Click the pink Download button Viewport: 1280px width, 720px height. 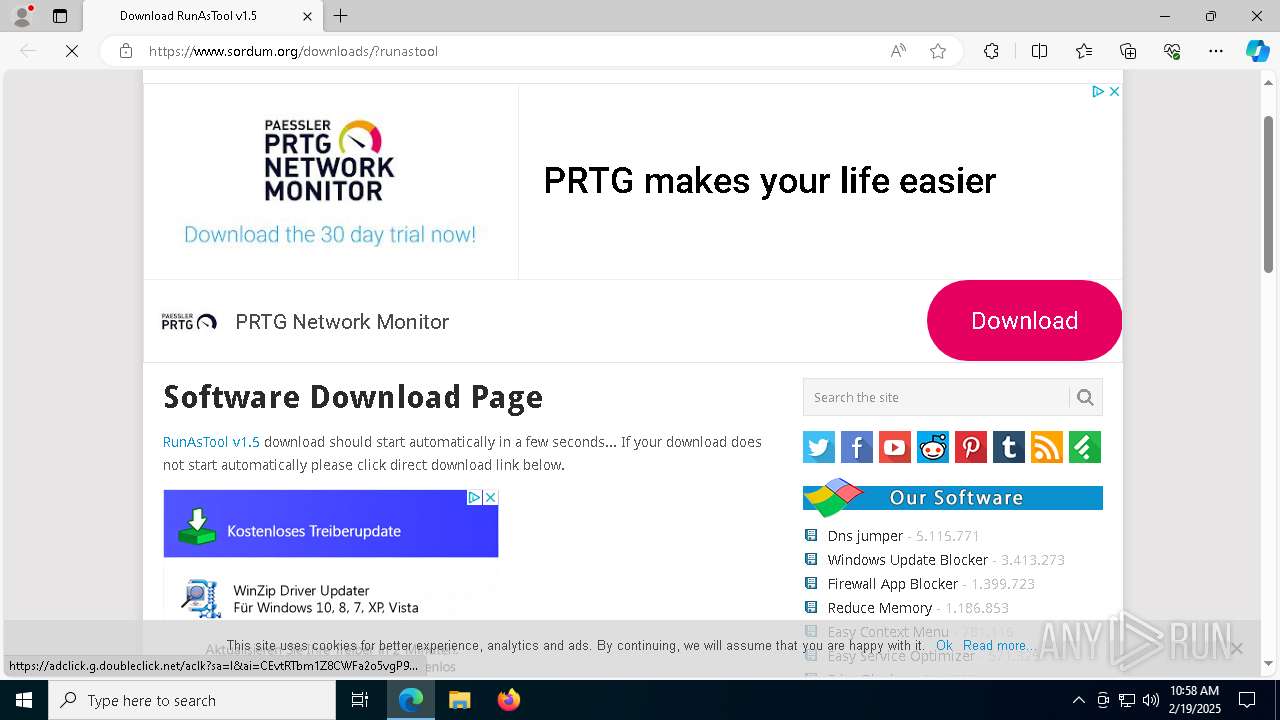click(x=1024, y=320)
